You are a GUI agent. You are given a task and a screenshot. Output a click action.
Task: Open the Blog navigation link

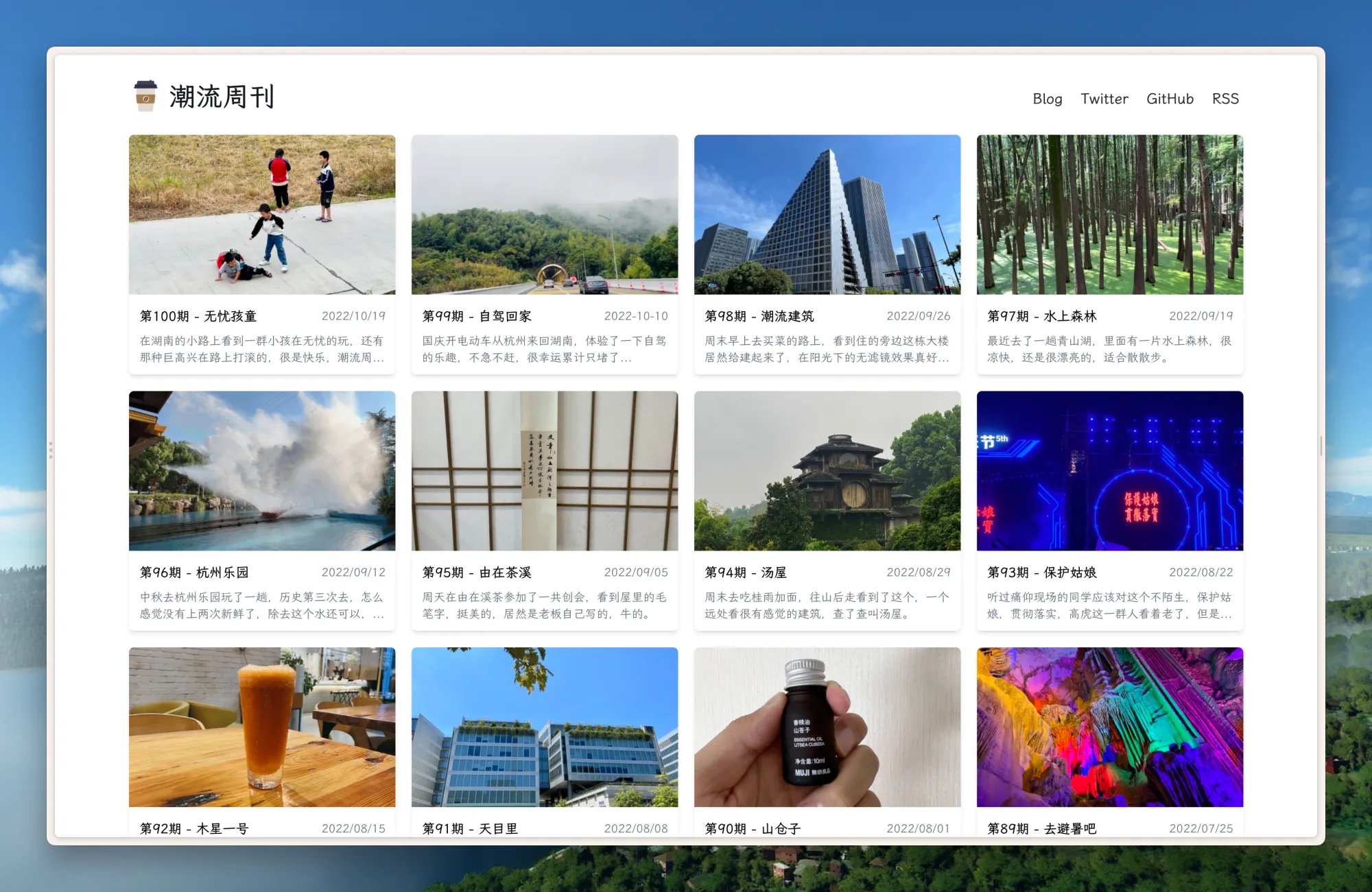pos(1047,99)
